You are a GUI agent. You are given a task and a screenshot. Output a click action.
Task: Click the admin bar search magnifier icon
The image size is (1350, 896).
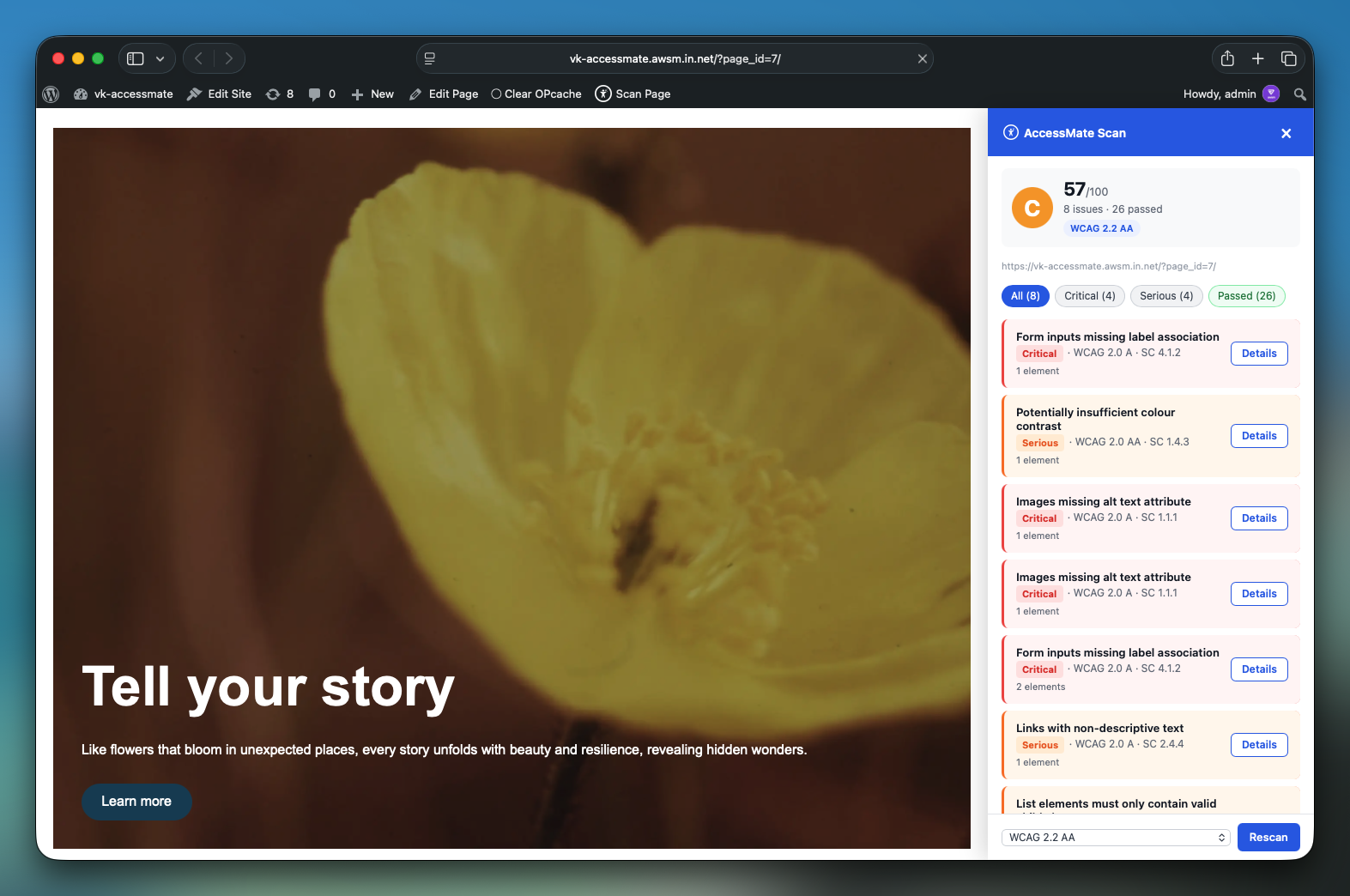point(1300,94)
